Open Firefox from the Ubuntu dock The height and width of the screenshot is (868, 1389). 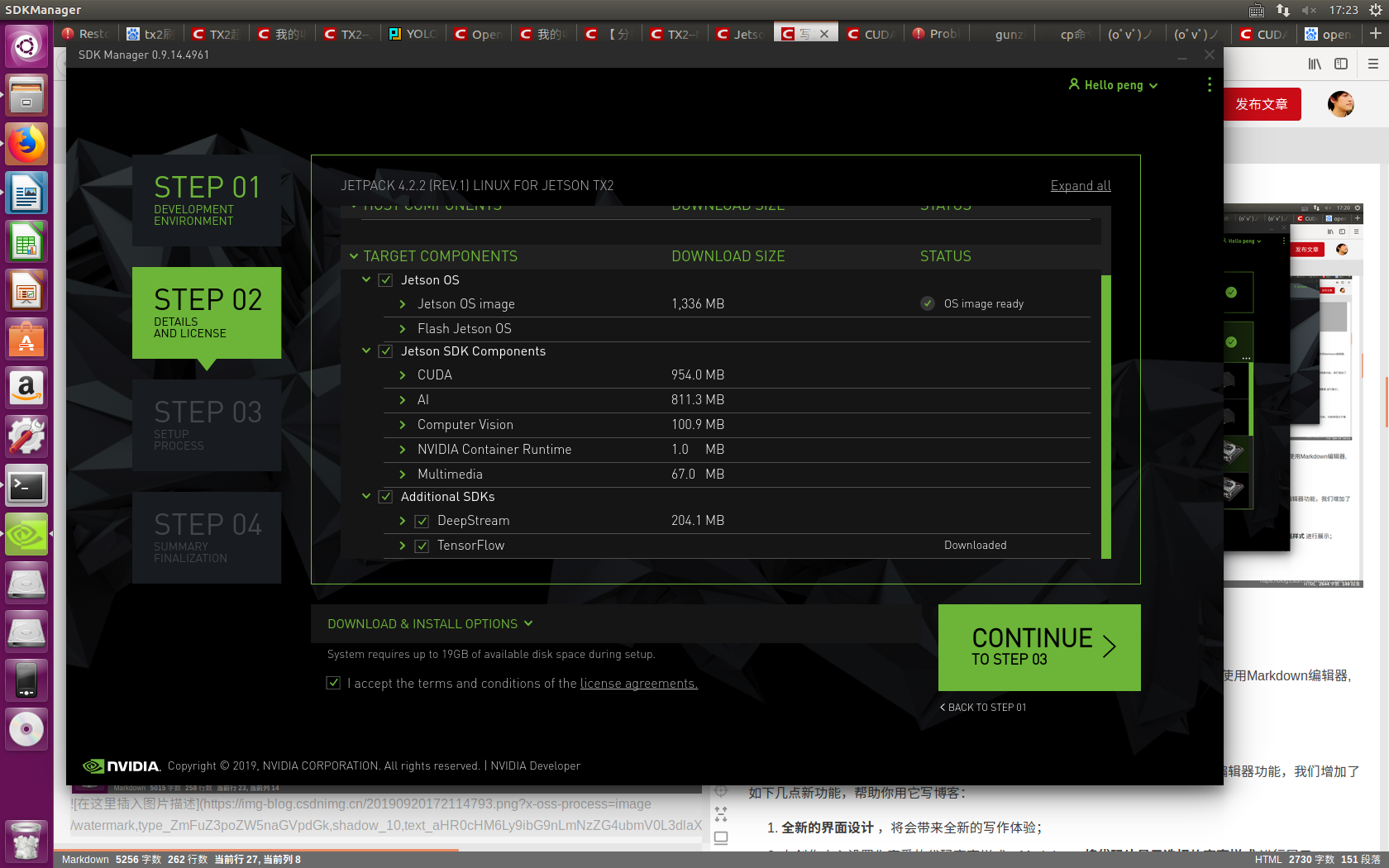tap(26, 142)
